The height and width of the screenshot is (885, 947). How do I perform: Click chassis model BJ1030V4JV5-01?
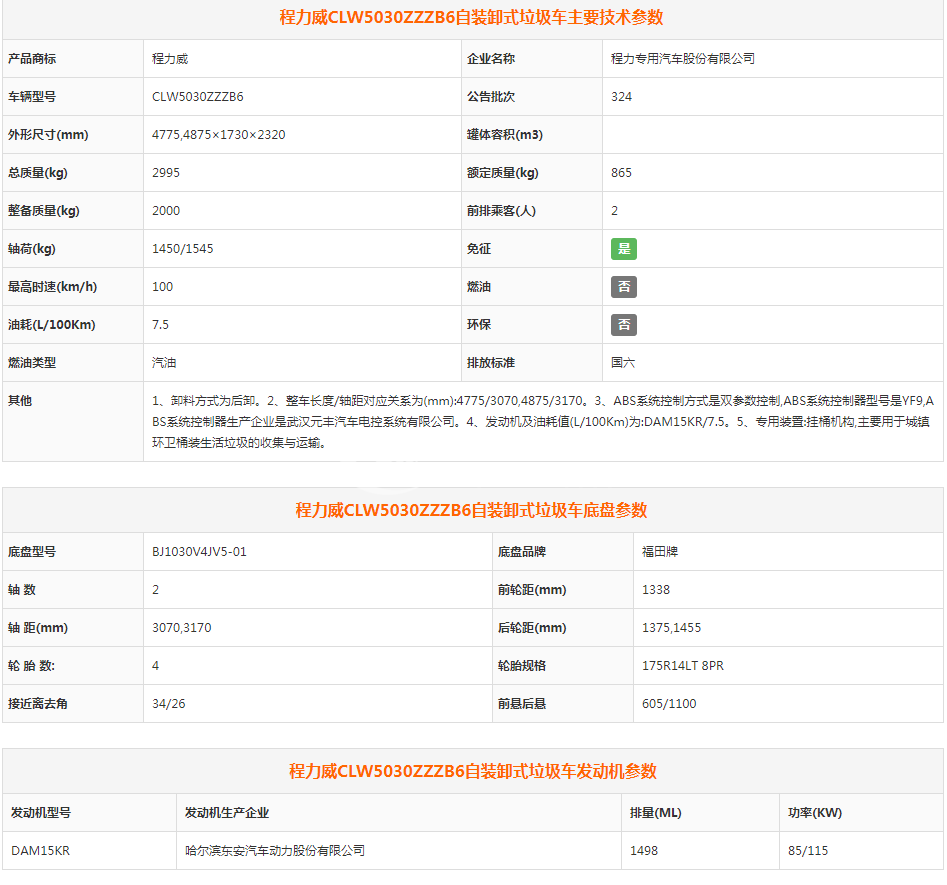(x=199, y=552)
